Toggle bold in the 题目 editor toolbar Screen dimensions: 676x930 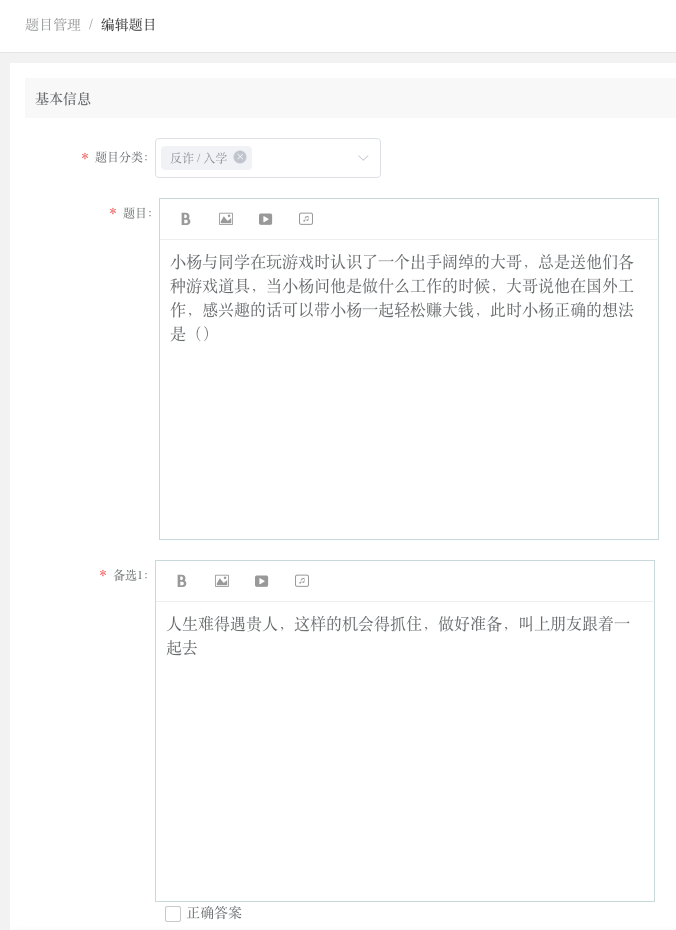(186, 219)
